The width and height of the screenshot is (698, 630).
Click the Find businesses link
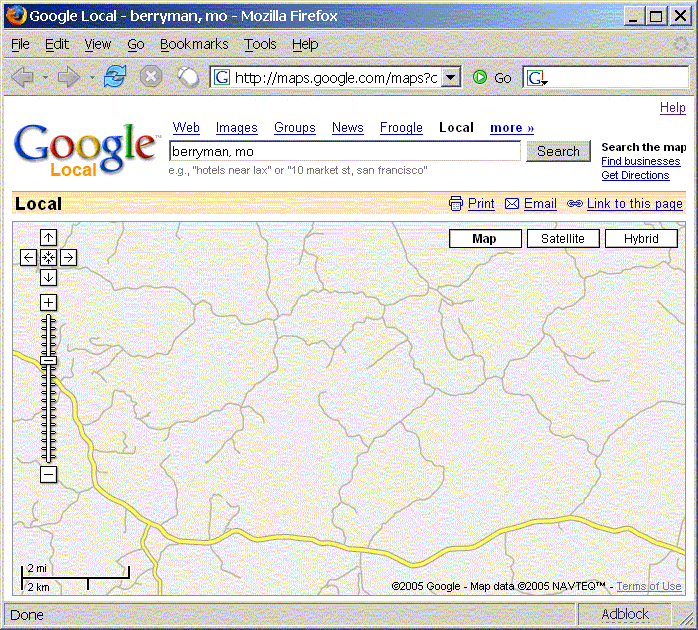coord(641,161)
